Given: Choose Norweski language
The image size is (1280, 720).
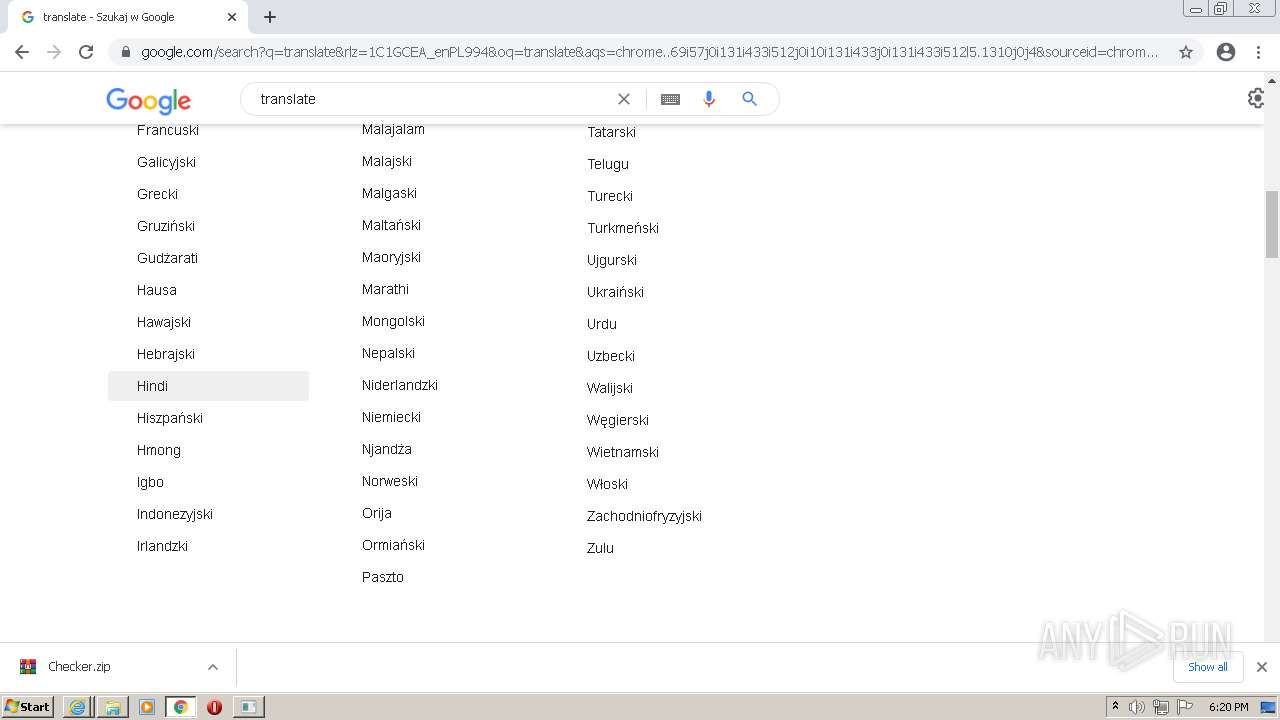Looking at the screenshot, I should (x=390, y=481).
